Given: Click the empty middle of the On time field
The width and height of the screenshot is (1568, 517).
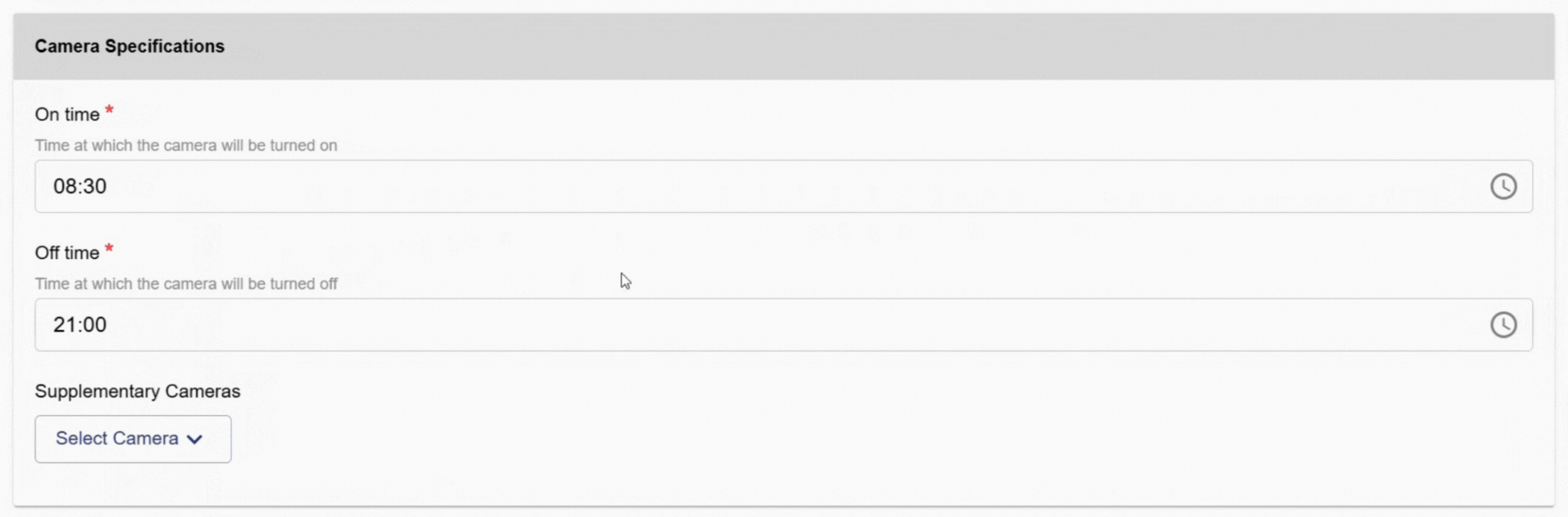Looking at the screenshot, I should coord(783,187).
